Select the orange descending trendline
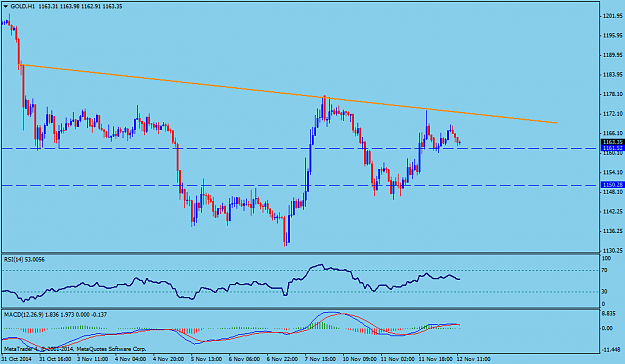Image resolution: width=625 pixels, height=364 pixels. coord(289,94)
